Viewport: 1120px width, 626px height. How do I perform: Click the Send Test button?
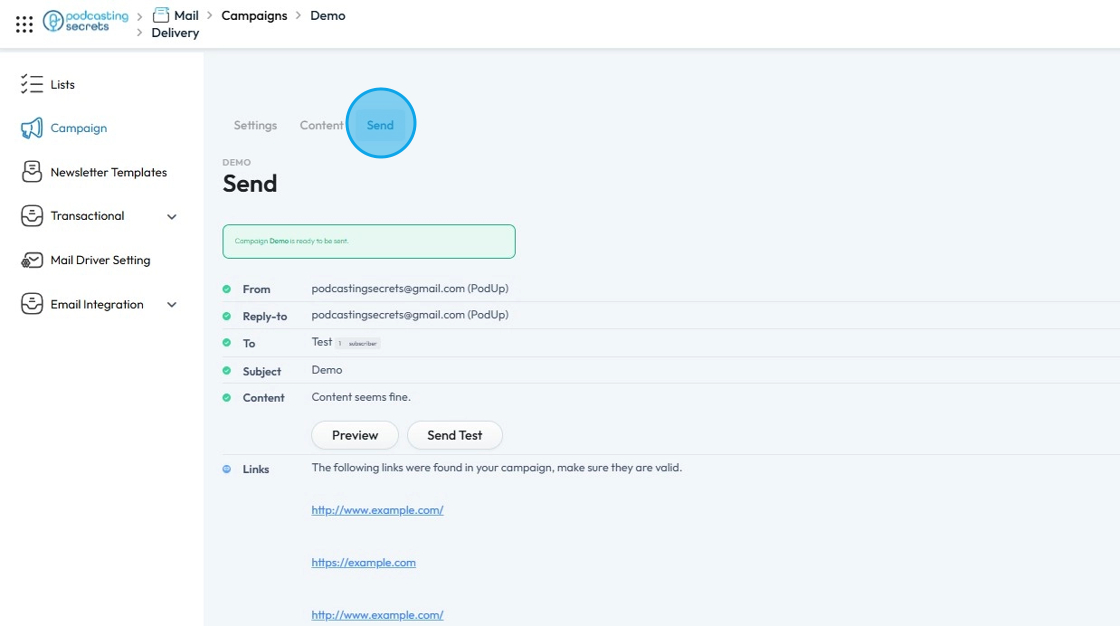click(454, 435)
